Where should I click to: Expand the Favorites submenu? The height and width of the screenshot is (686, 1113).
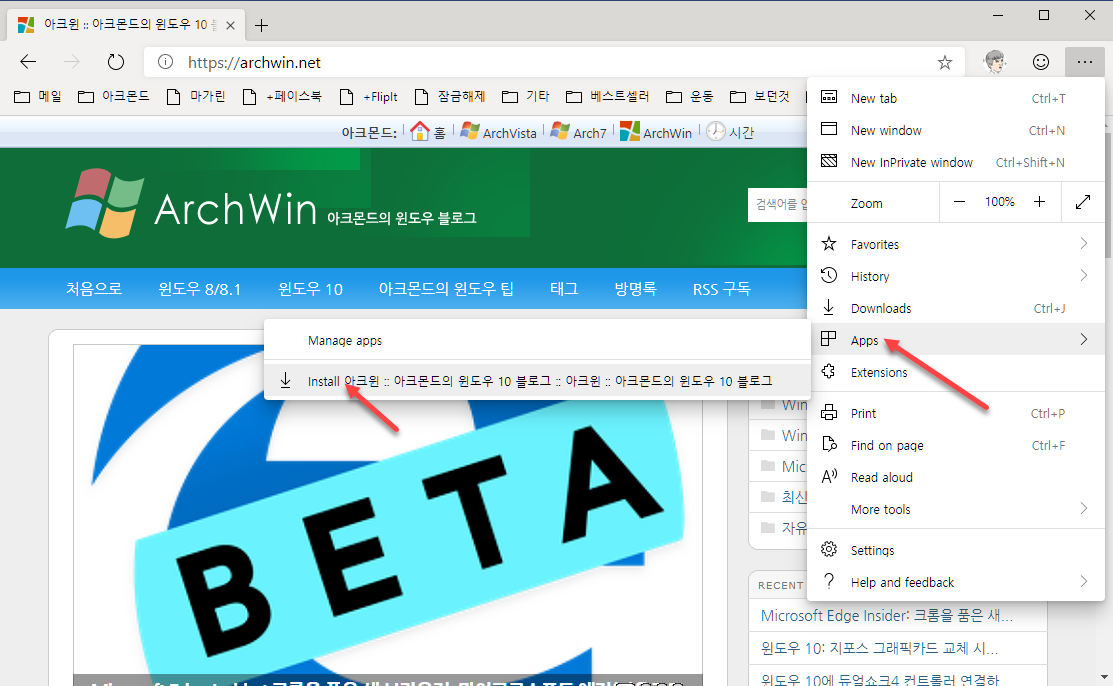(955, 244)
